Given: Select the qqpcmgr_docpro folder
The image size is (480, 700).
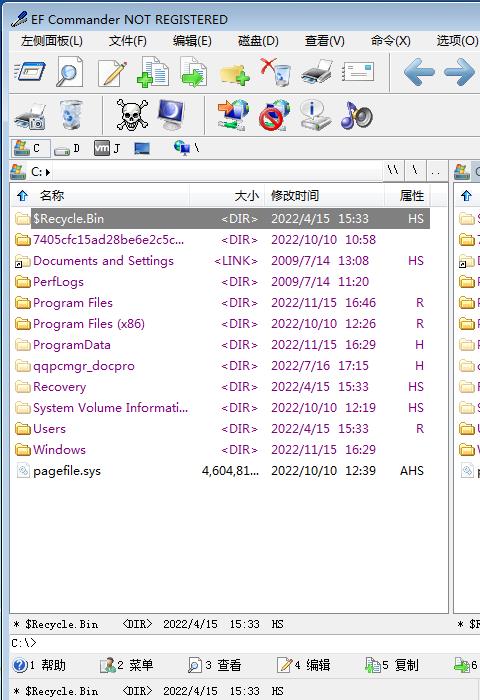Looking at the screenshot, I should click(222, 366).
